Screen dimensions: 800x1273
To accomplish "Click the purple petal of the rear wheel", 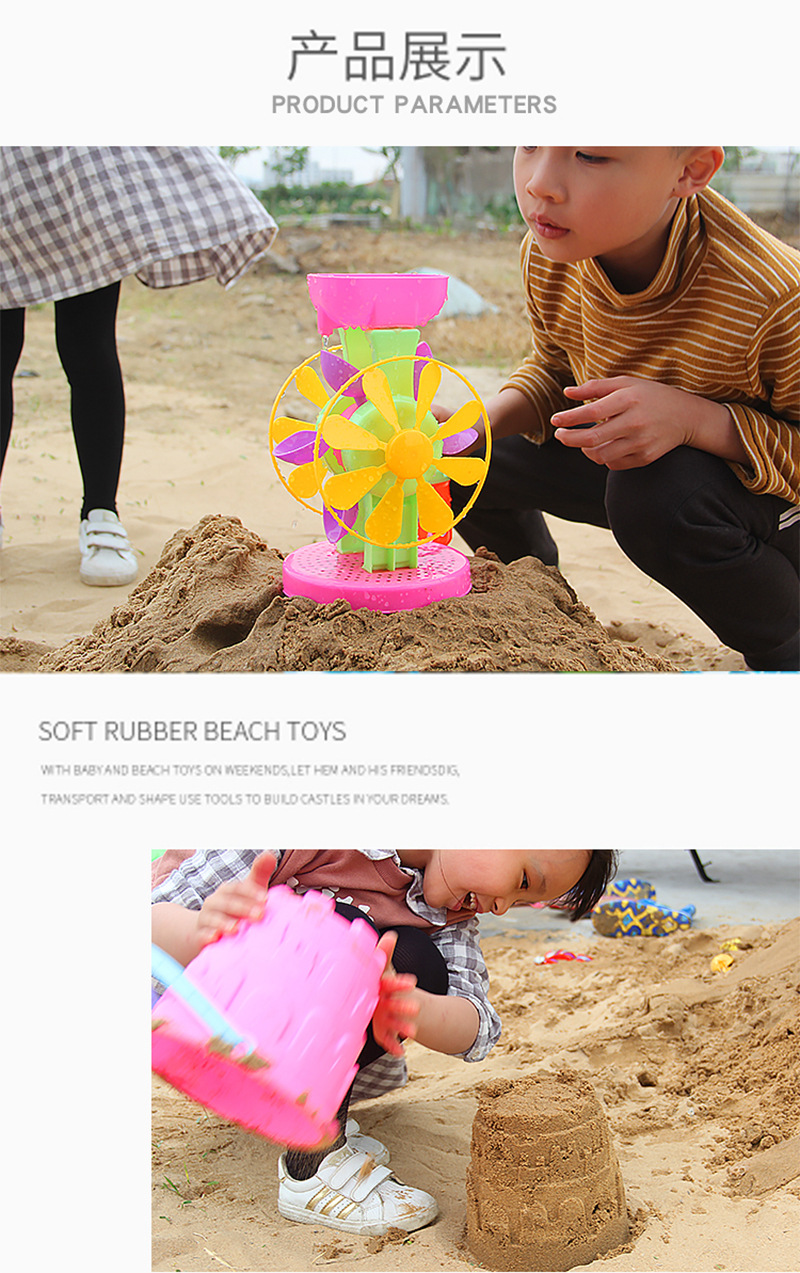I will point(296,448).
